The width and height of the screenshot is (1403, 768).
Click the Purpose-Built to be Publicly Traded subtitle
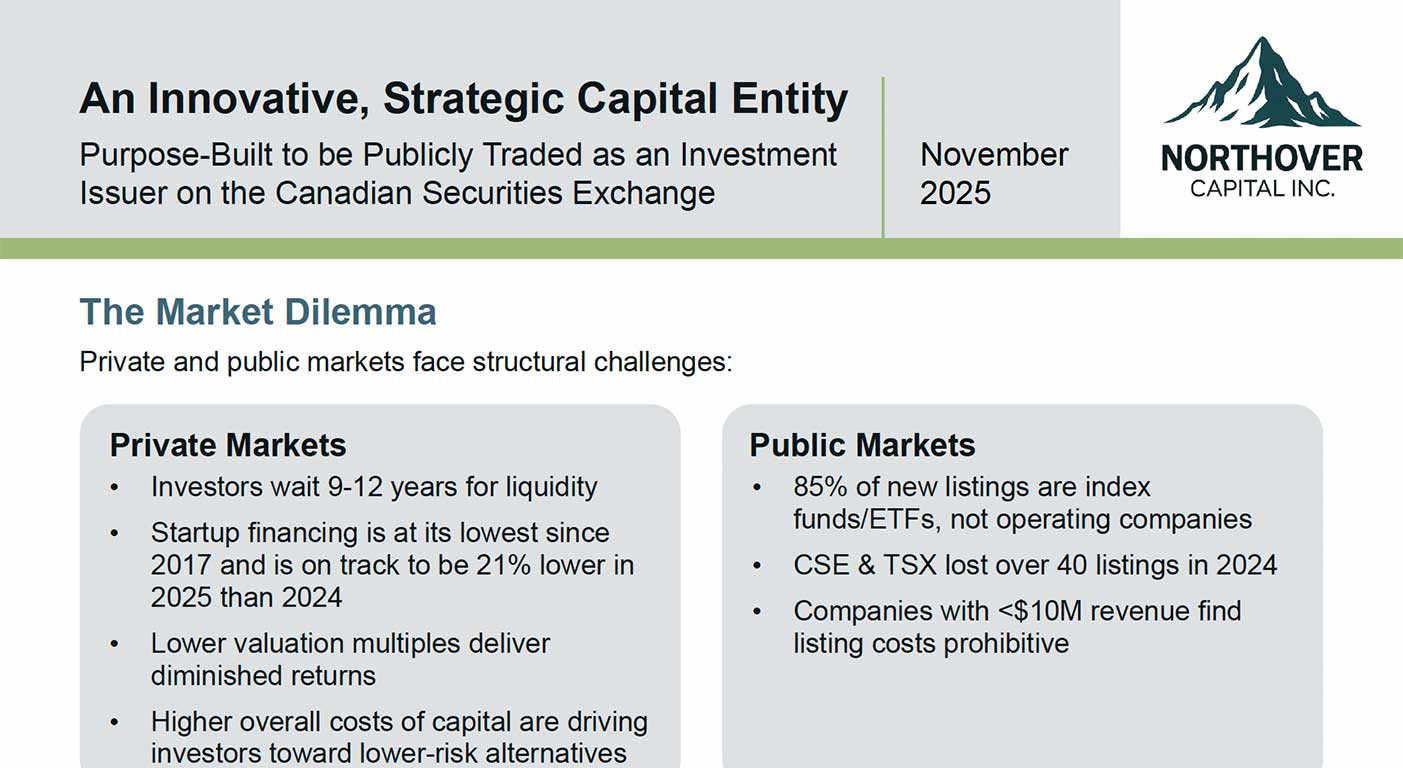point(458,173)
